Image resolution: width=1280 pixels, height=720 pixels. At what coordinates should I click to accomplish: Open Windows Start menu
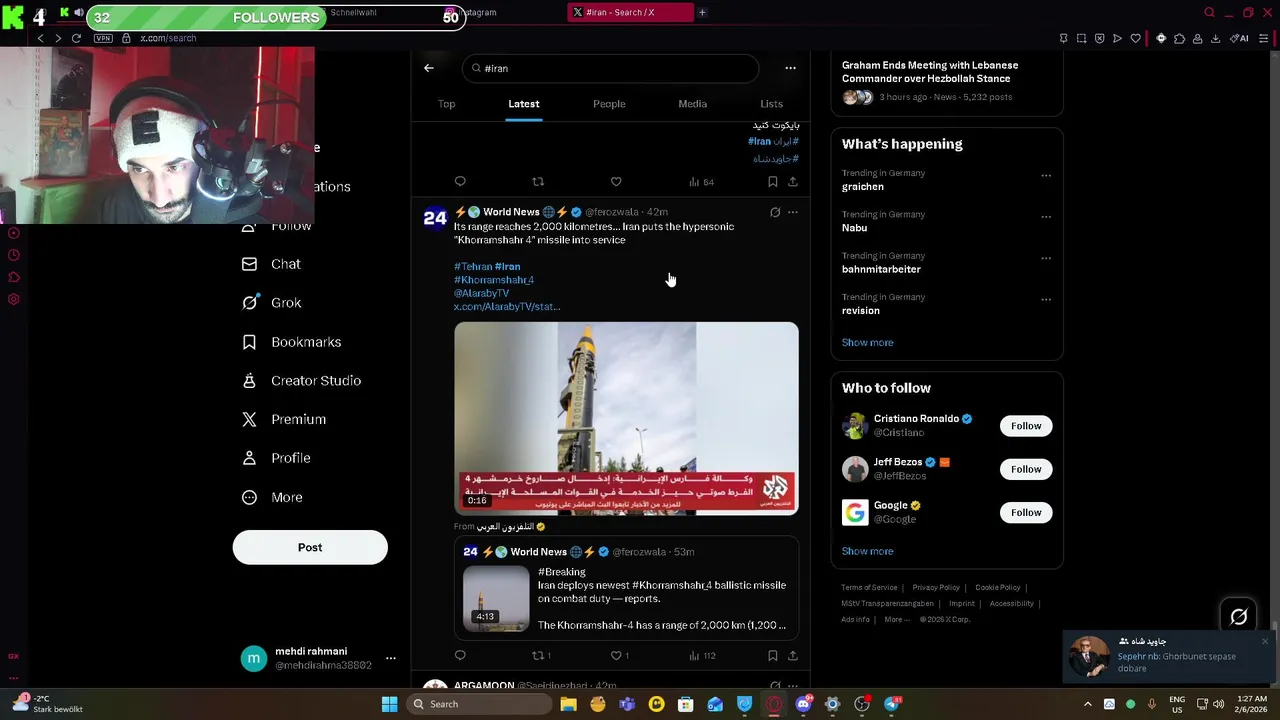[390, 704]
